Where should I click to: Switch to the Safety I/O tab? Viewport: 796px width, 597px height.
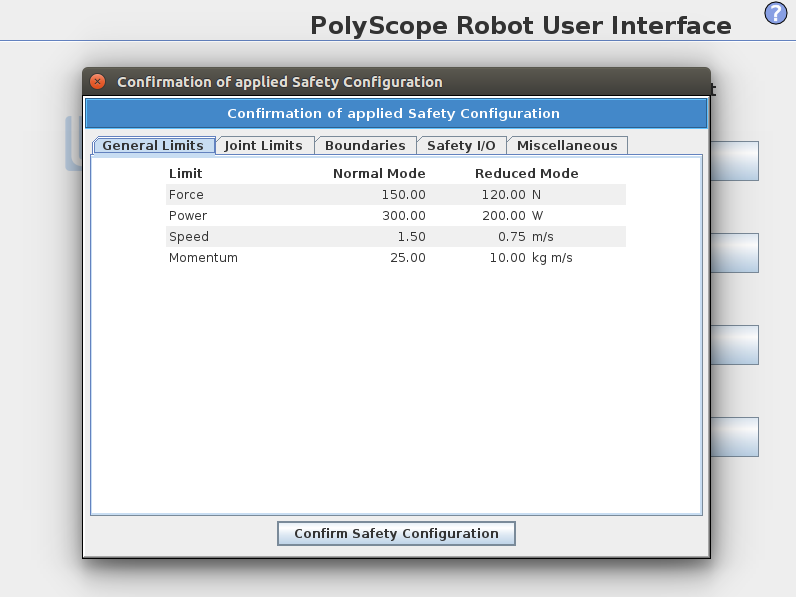[x=461, y=146]
